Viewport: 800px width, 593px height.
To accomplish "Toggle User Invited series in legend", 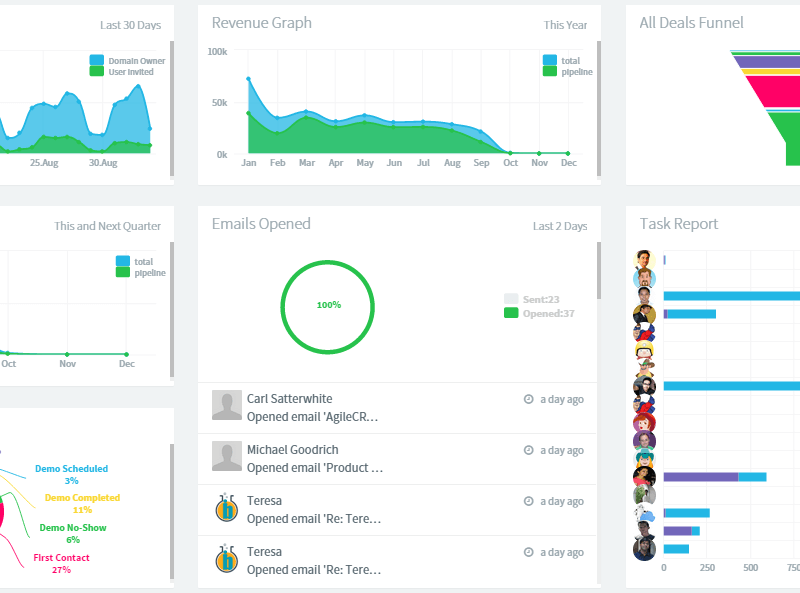I will click(97, 72).
